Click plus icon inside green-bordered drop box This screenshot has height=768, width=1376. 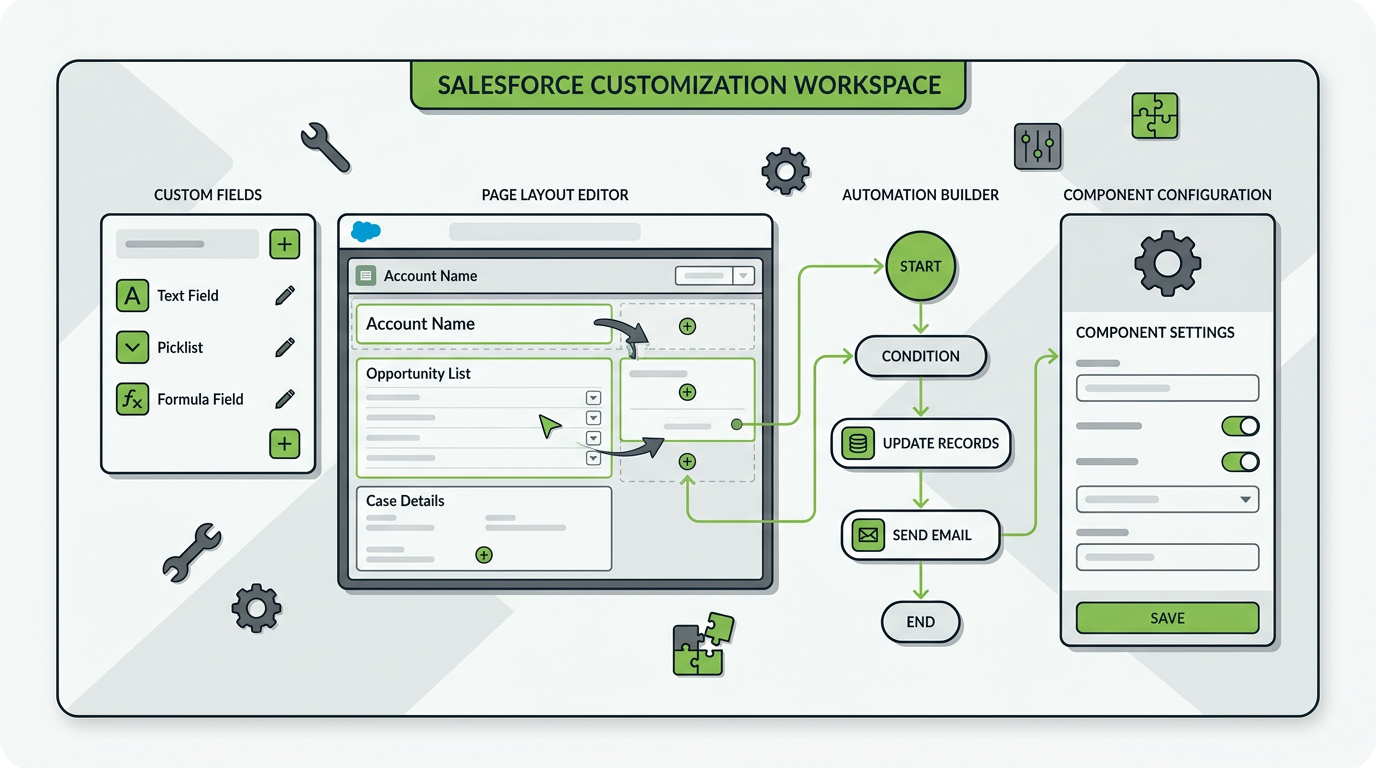click(x=687, y=392)
